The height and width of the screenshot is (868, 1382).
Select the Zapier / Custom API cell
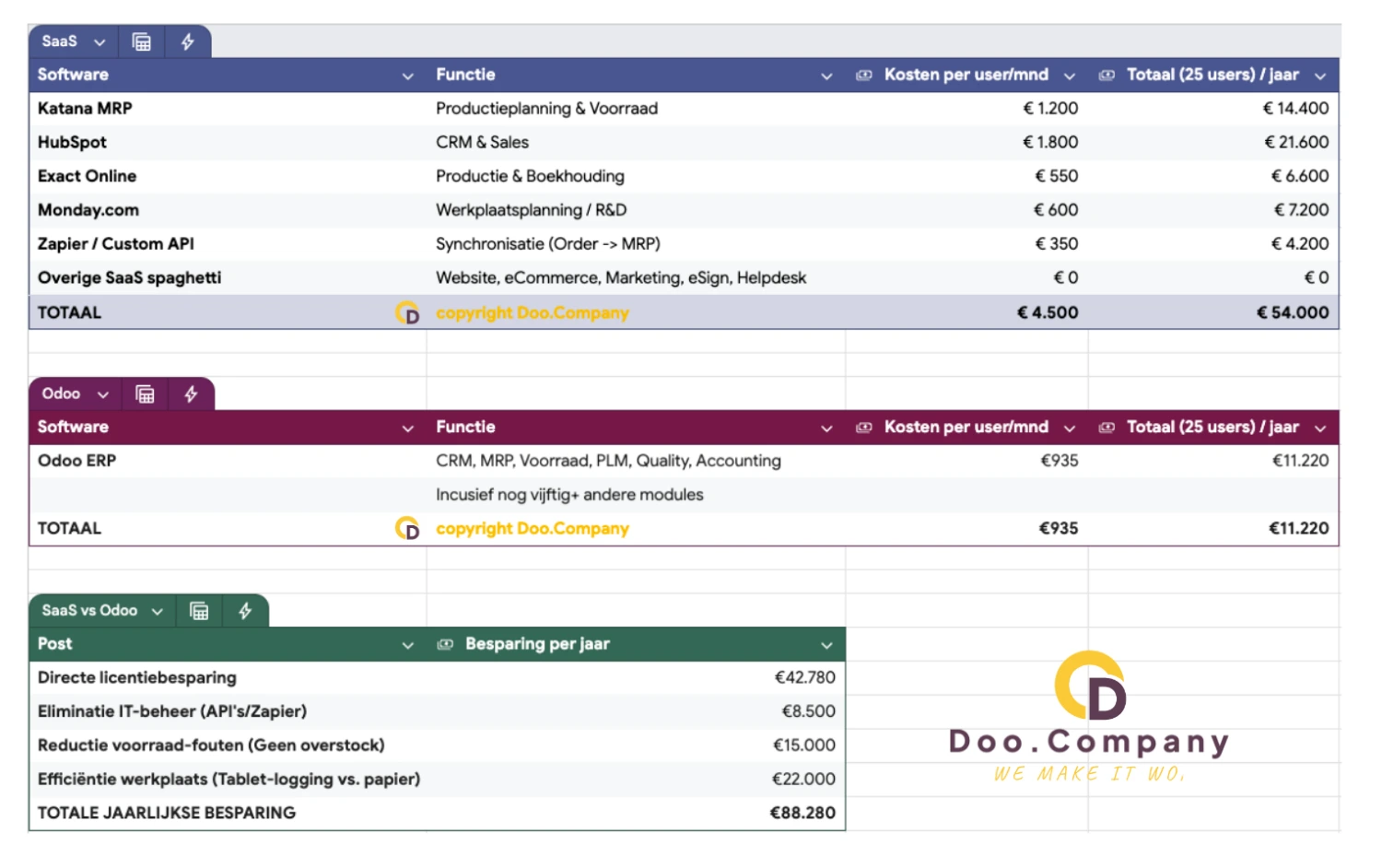pyautogui.click(x=228, y=244)
